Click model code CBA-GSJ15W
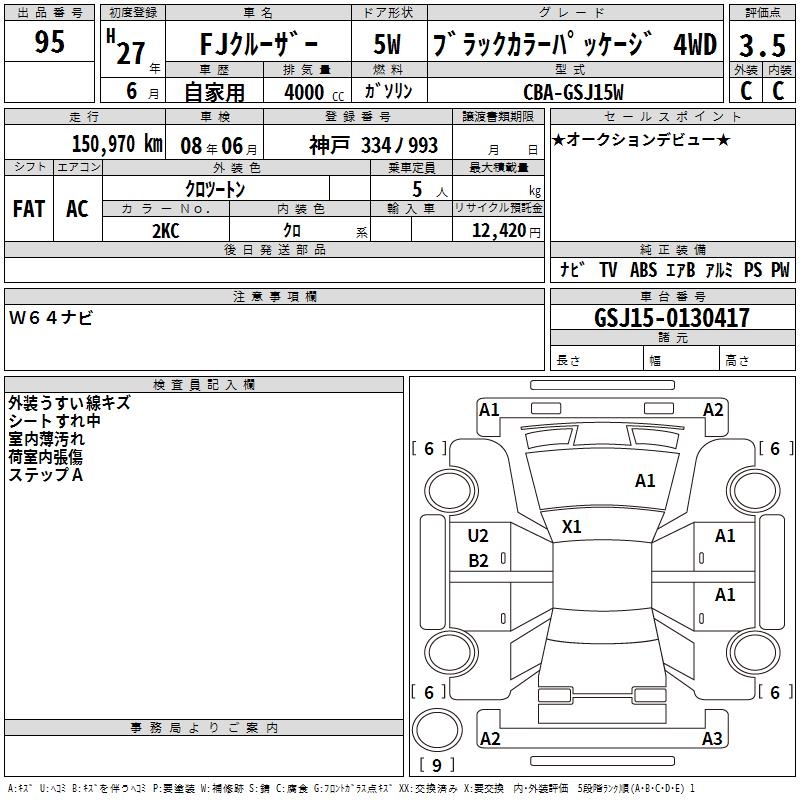 [573, 92]
